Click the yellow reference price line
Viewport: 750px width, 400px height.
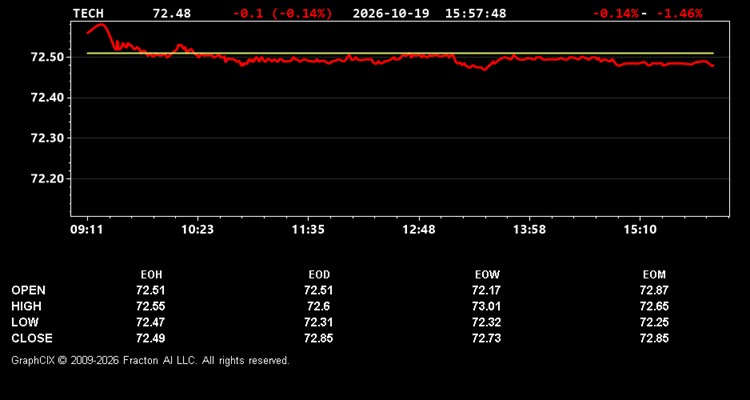[400, 53]
